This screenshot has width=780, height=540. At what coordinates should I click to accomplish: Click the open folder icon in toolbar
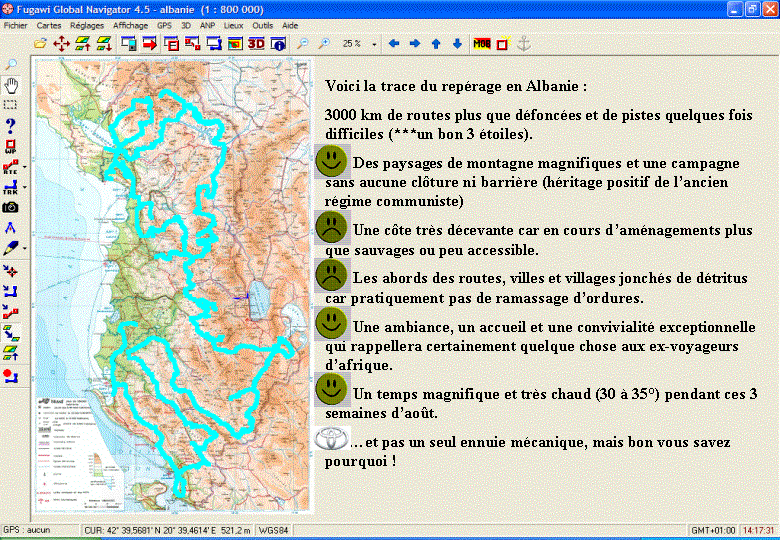tap(40, 44)
